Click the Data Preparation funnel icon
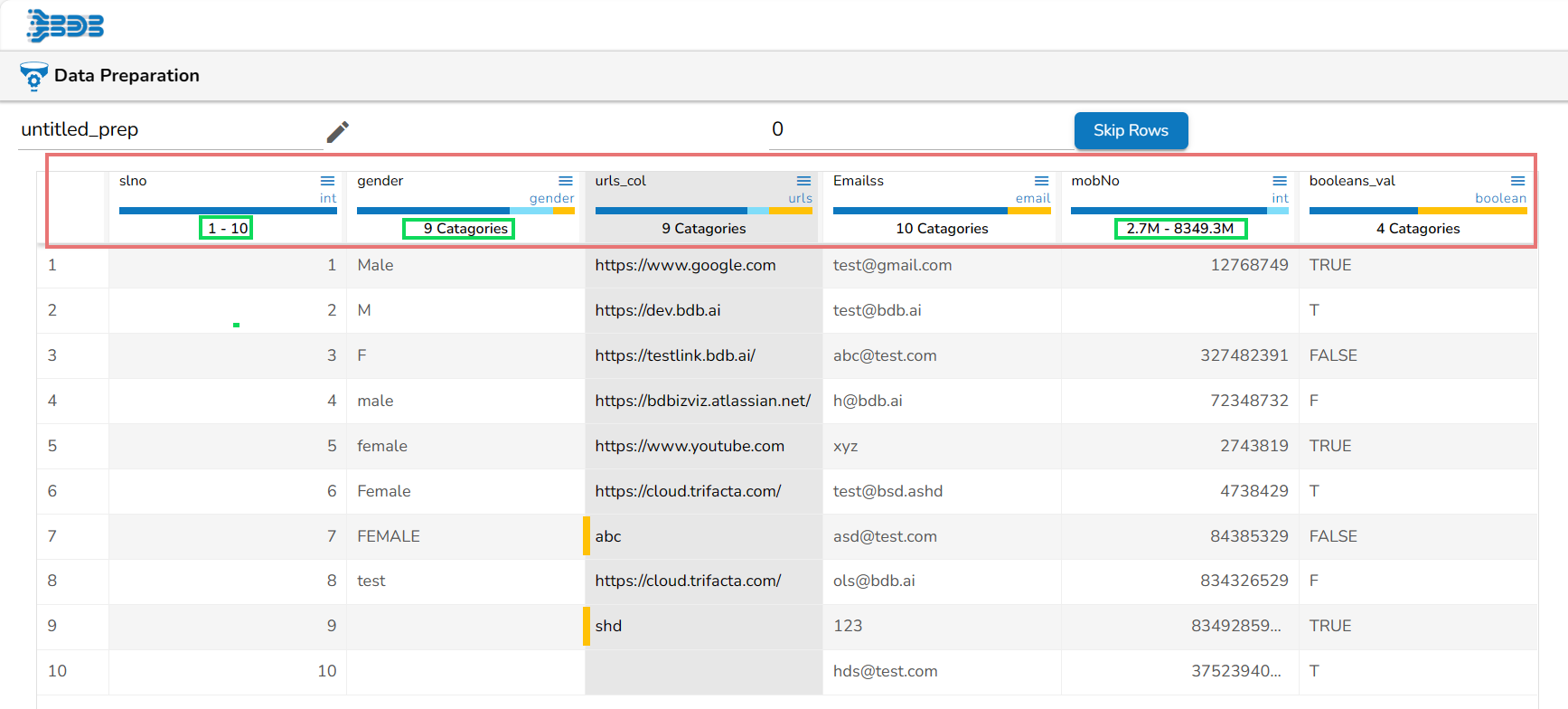Image resolution: width=1568 pixels, height=709 pixels. 33,76
